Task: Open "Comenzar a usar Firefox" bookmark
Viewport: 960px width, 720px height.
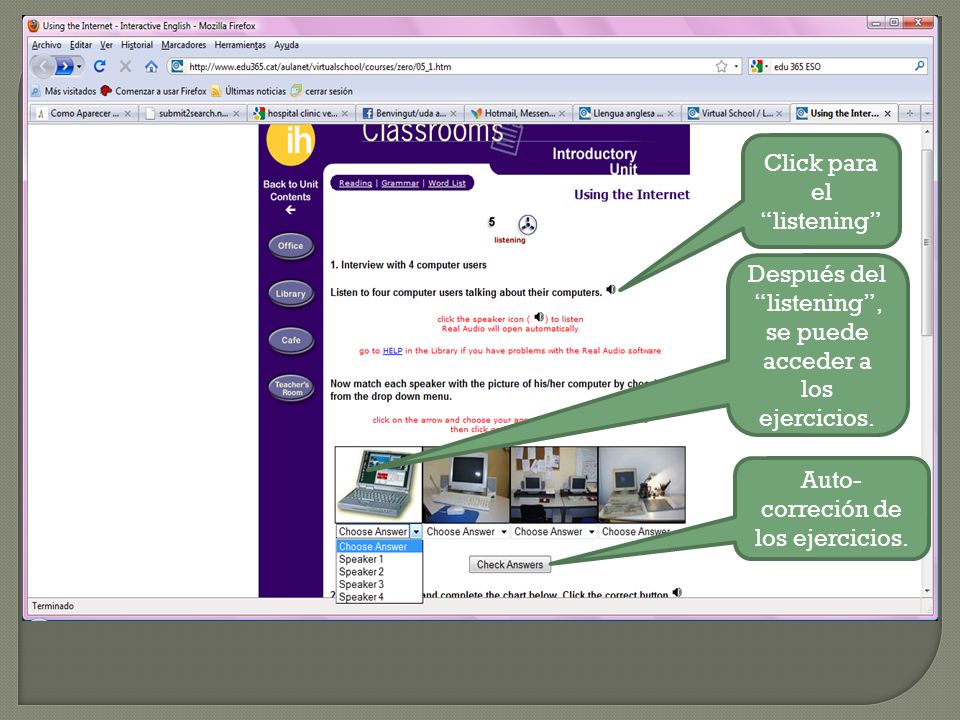Action: [153, 91]
